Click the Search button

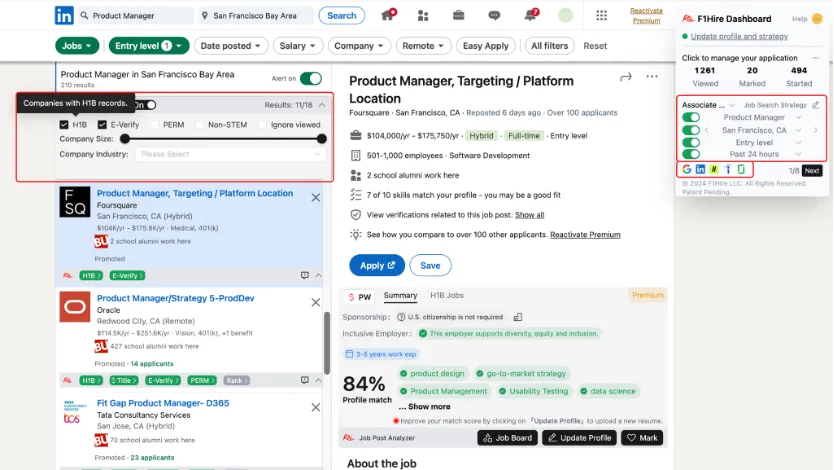pos(341,15)
